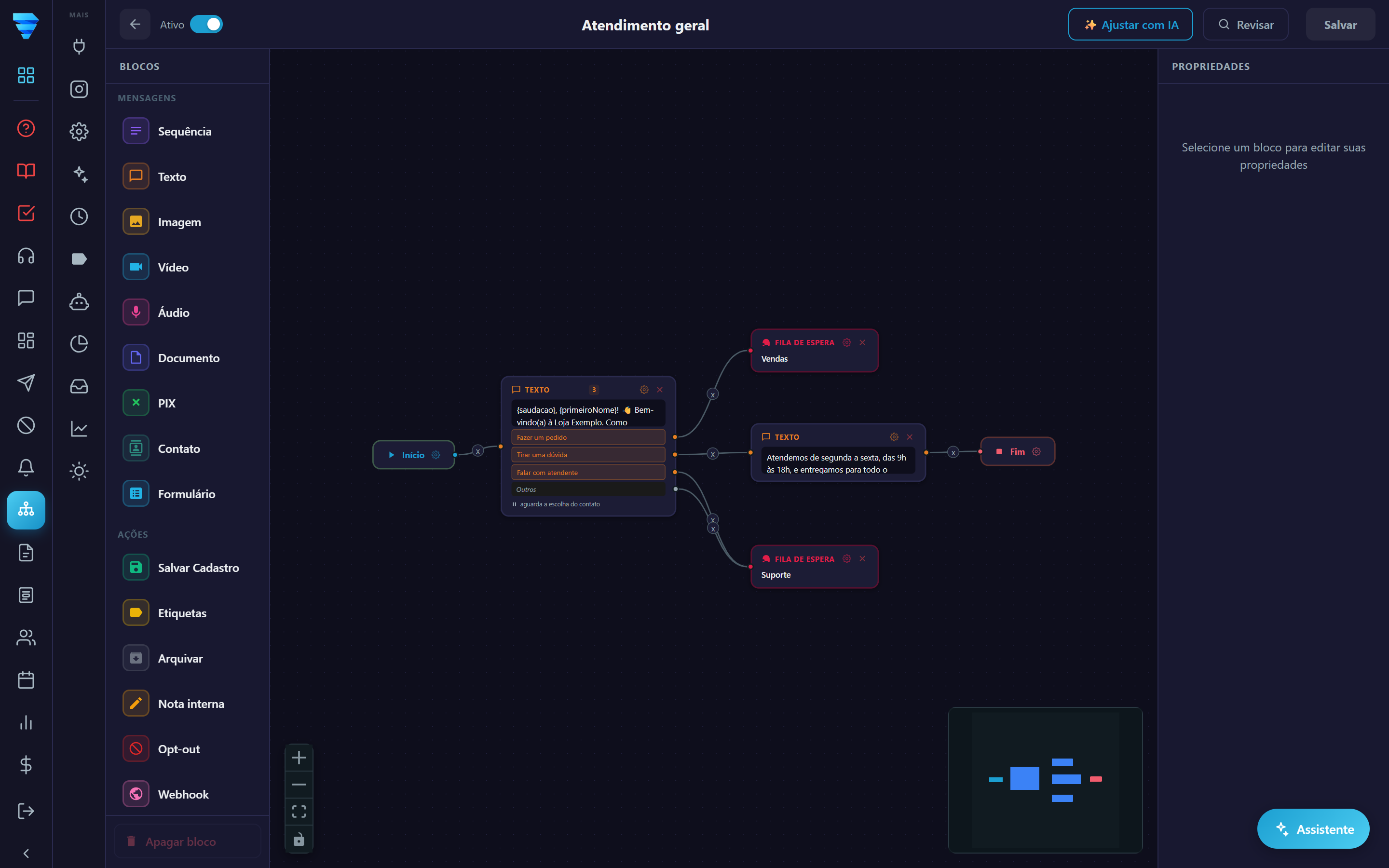The width and height of the screenshot is (1389, 868).
Task: Select 'Fazer um pedido' option in Texto block
Action: tap(588, 437)
